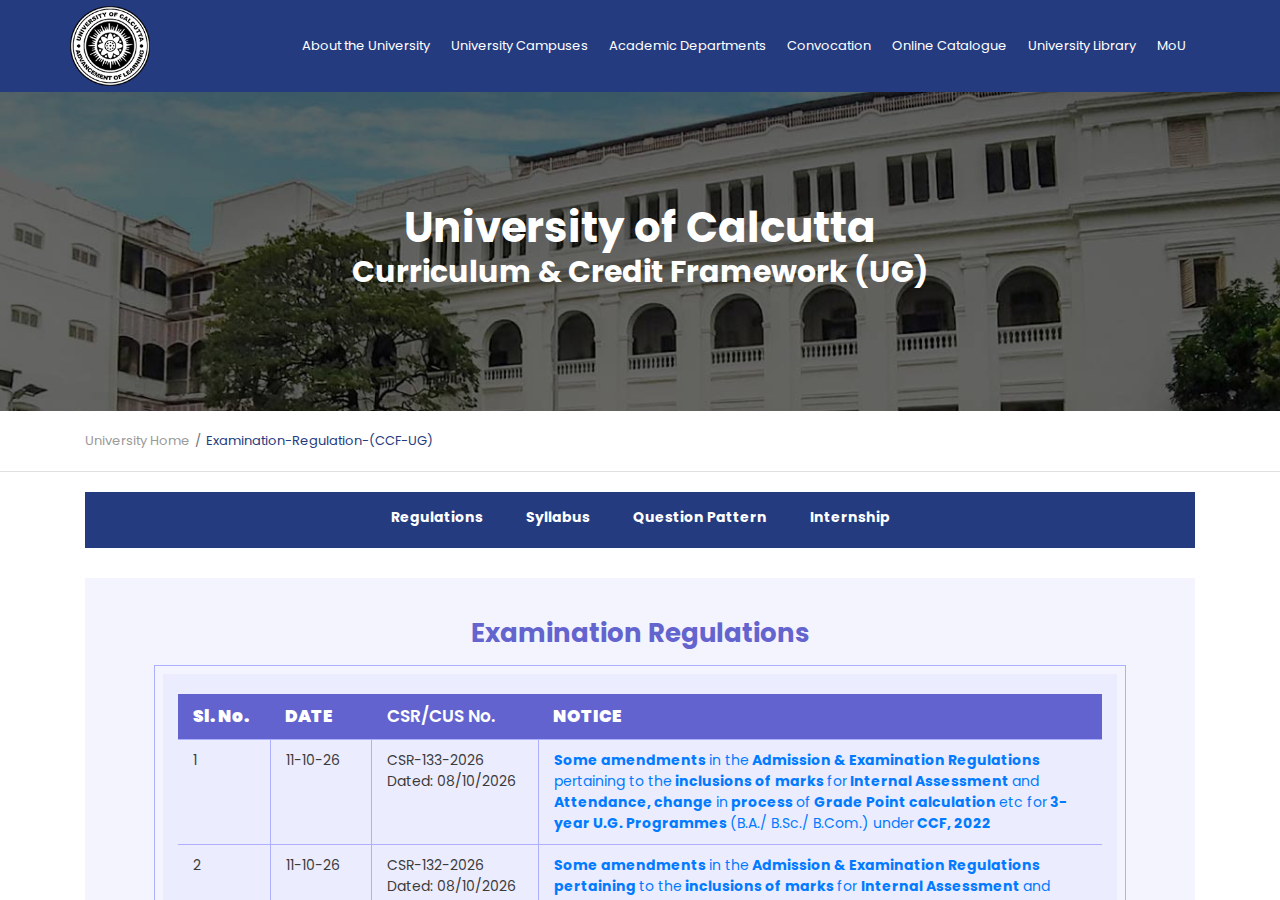Switch to the Internship tab

pos(850,517)
